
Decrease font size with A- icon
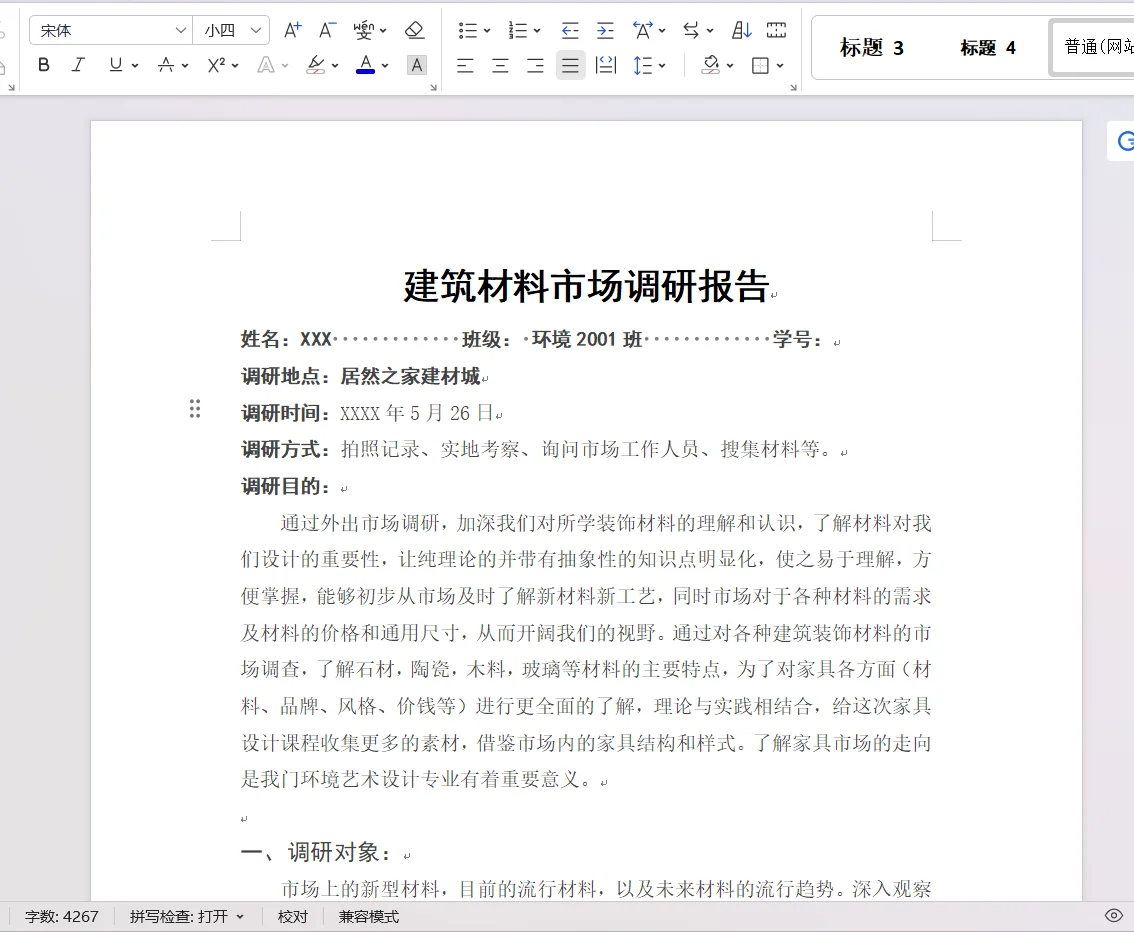tap(327, 30)
